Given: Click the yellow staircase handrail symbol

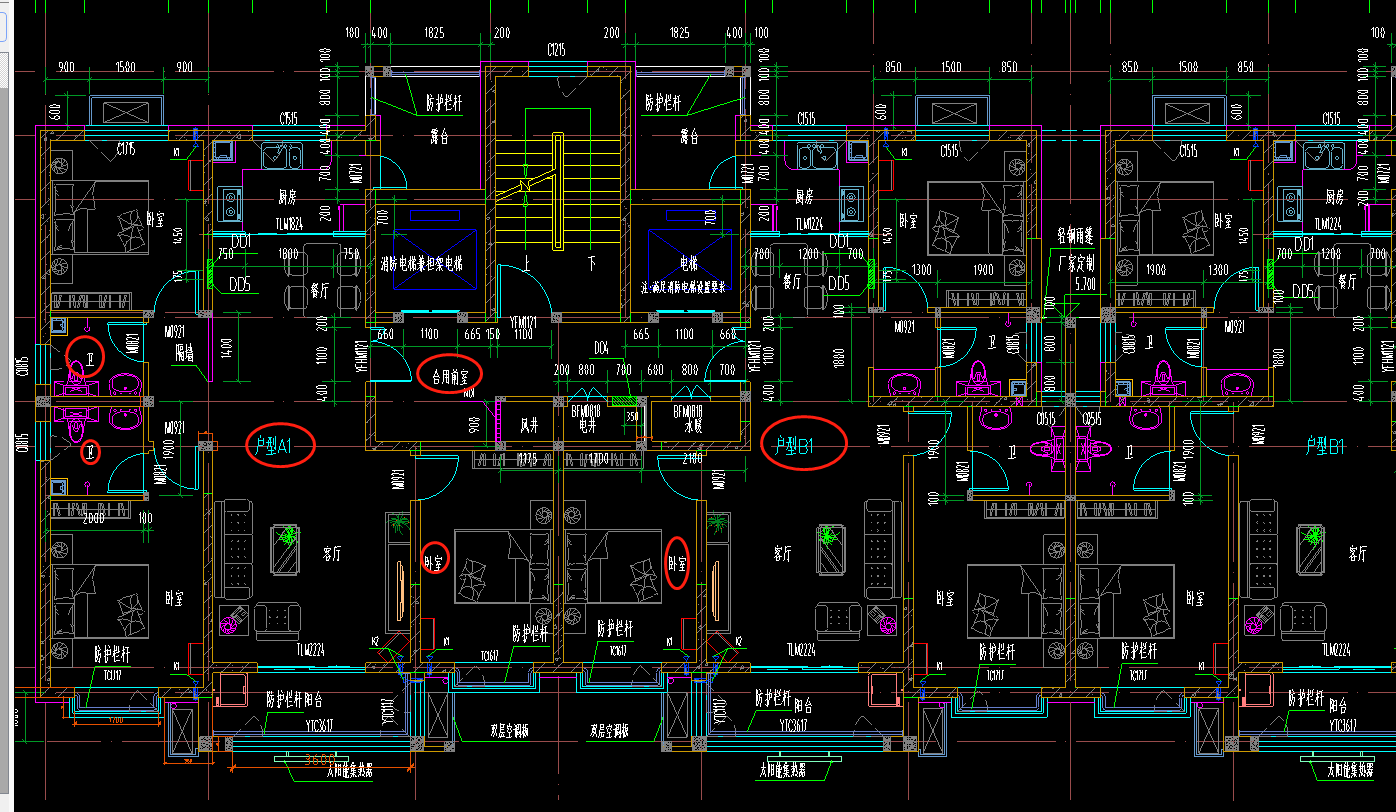Looking at the screenshot, I should (557, 191).
